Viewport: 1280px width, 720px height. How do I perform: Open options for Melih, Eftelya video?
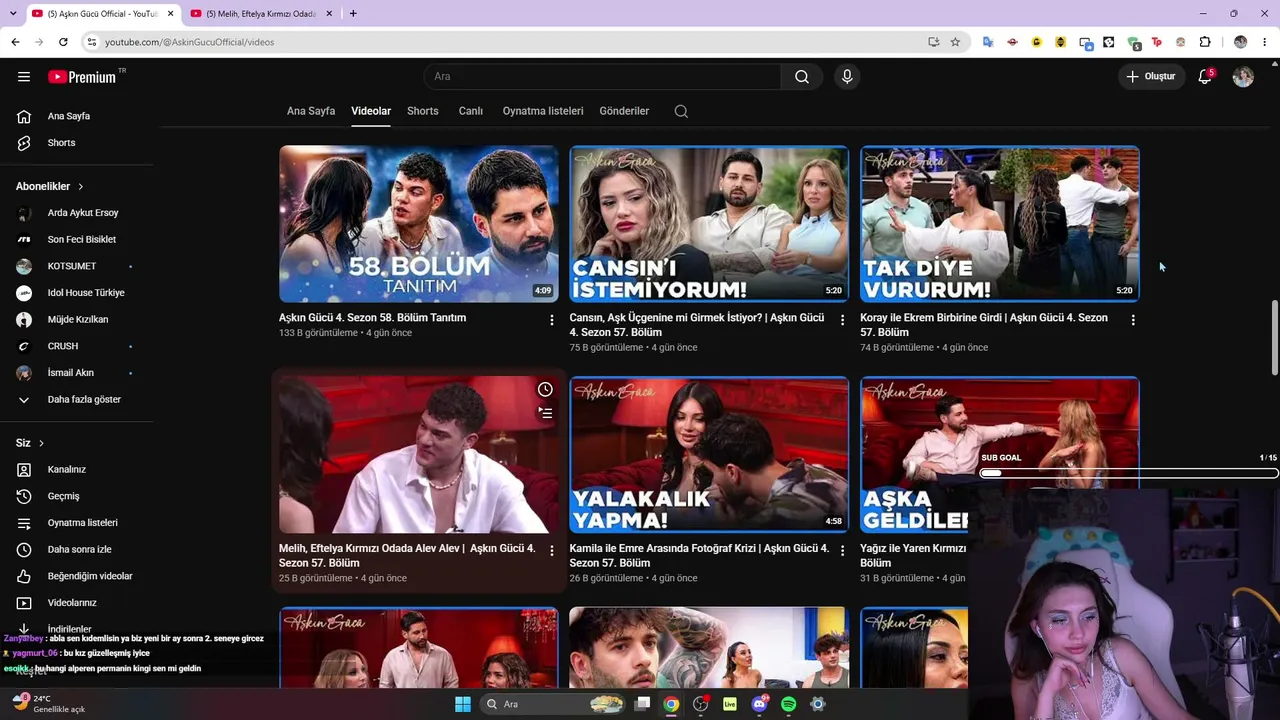[552, 551]
